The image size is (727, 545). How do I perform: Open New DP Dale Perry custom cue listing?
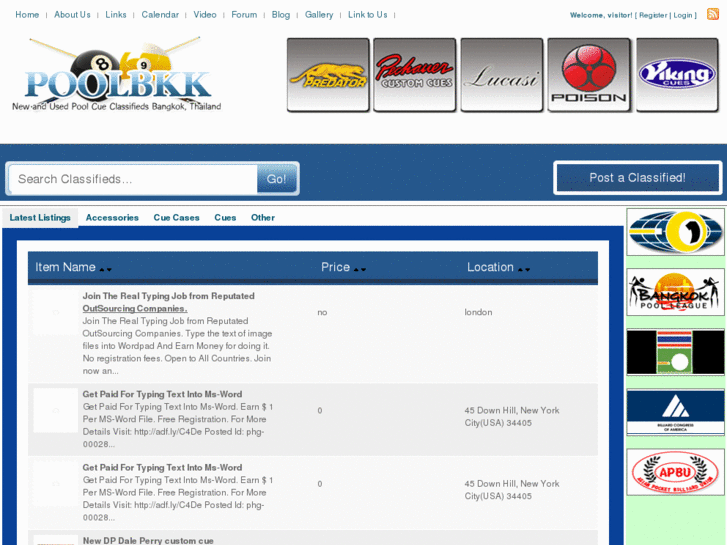tap(148, 540)
